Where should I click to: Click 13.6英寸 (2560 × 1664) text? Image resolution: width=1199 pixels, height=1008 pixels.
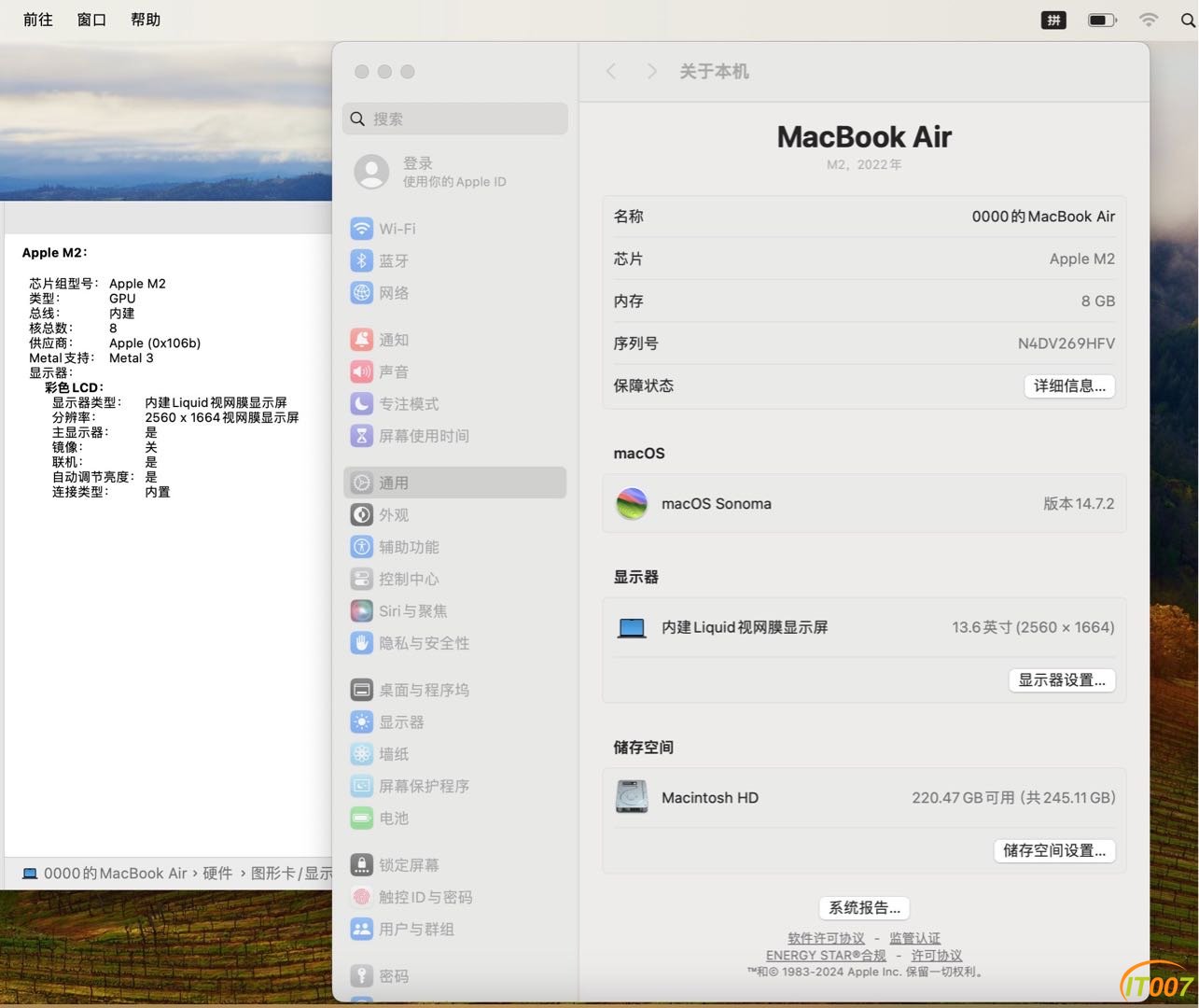click(1033, 627)
